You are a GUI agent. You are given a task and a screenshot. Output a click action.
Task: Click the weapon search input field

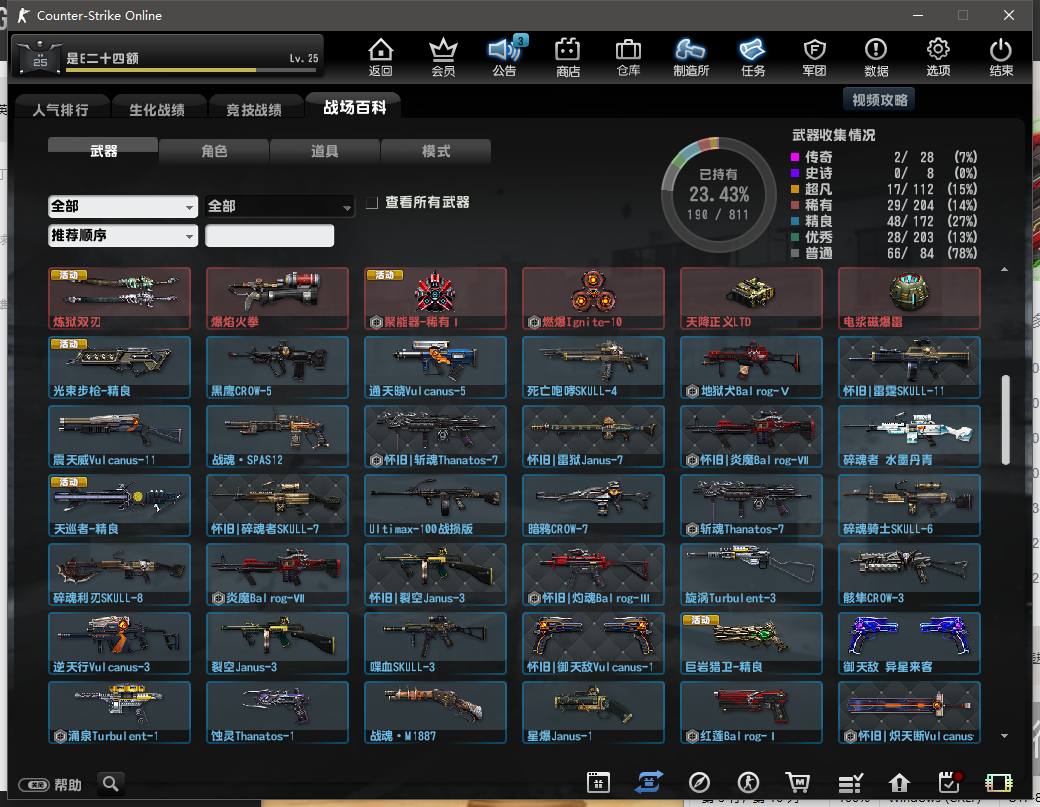pyautogui.click(x=269, y=235)
